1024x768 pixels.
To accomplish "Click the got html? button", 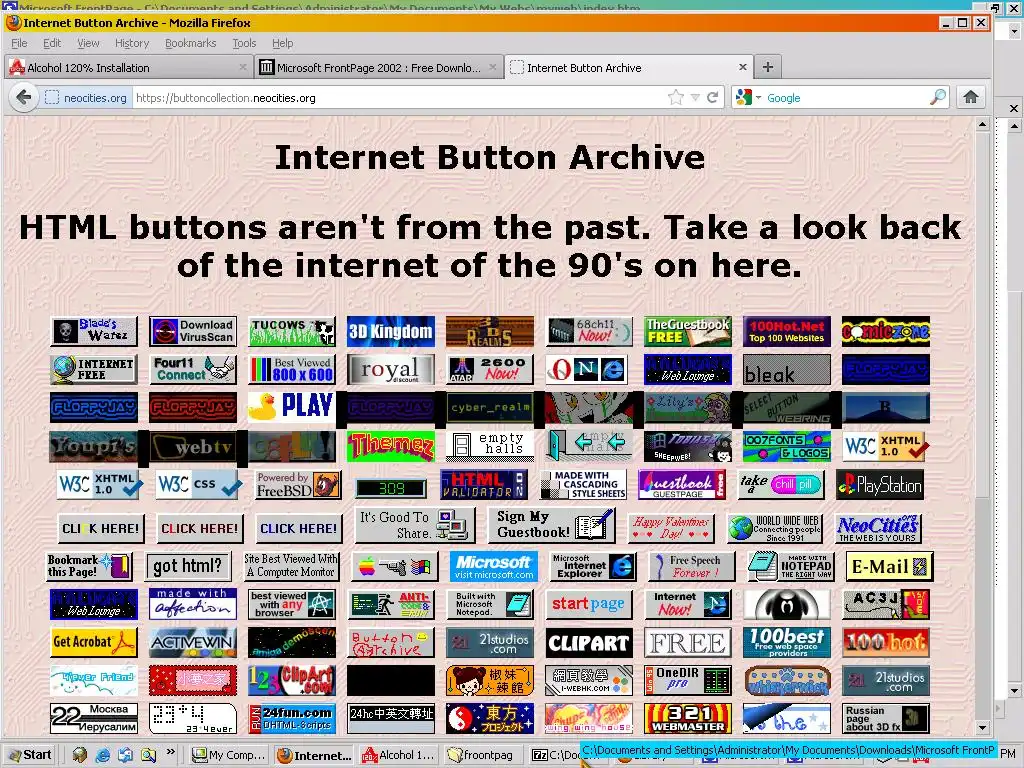I will pyautogui.click(x=188, y=566).
